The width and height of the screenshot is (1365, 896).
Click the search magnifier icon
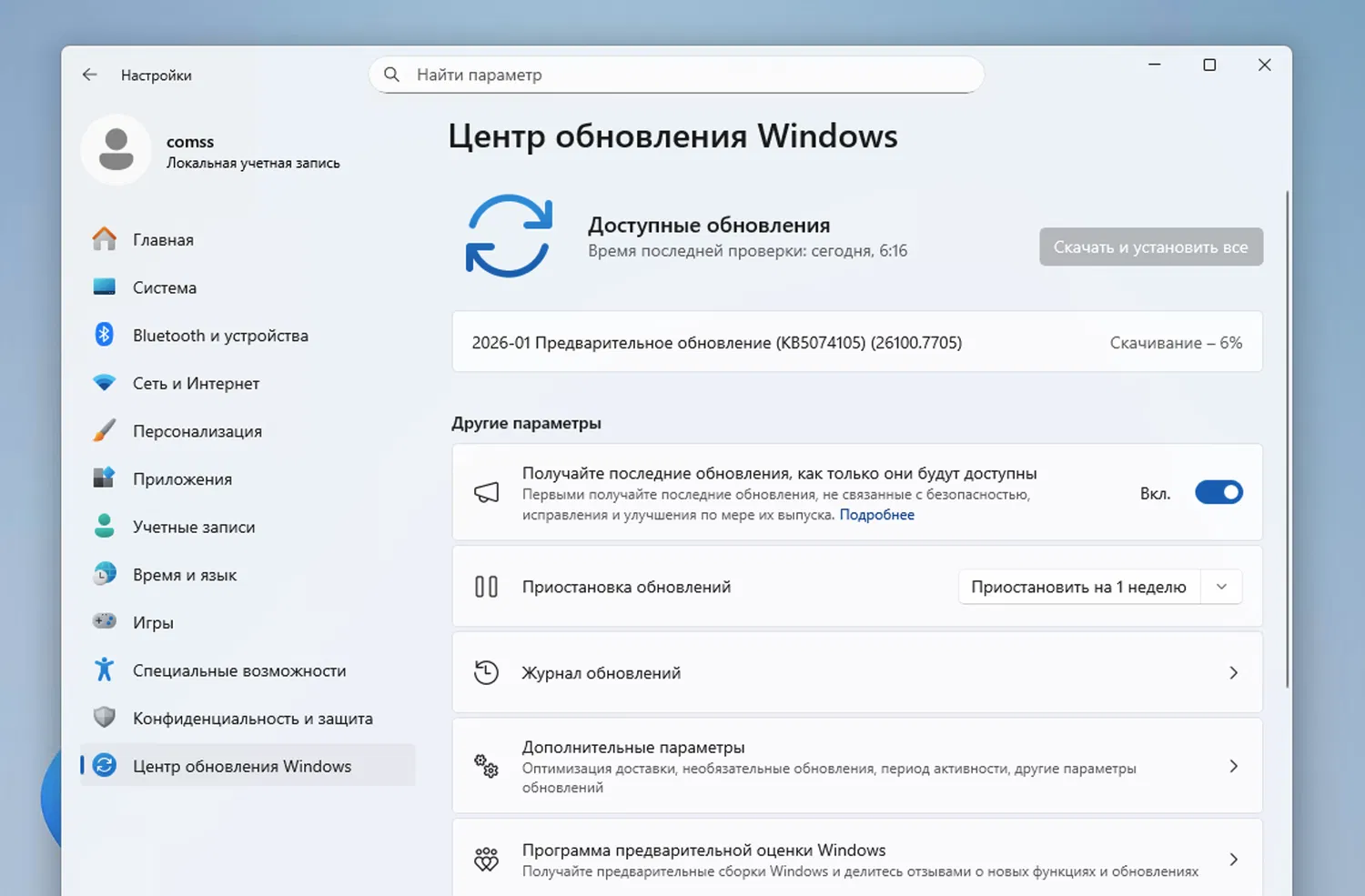[x=391, y=75]
